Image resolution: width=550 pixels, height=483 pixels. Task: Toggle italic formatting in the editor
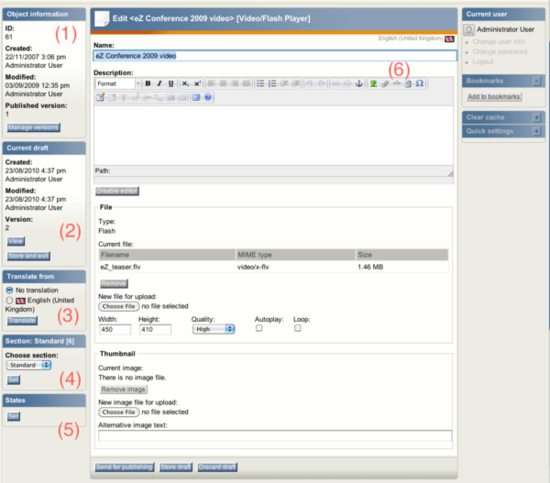[159, 83]
